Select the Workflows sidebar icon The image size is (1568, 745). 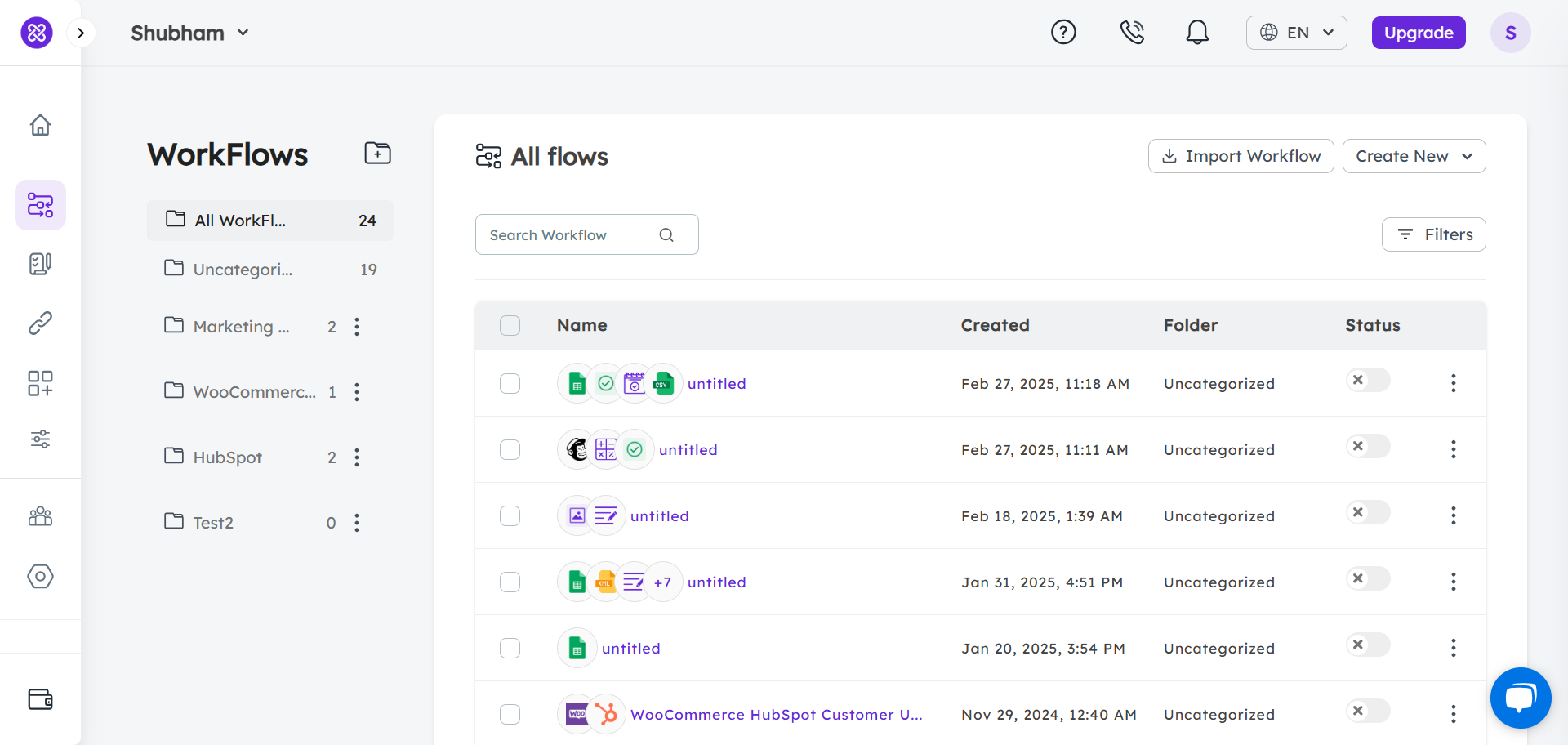coord(40,205)
